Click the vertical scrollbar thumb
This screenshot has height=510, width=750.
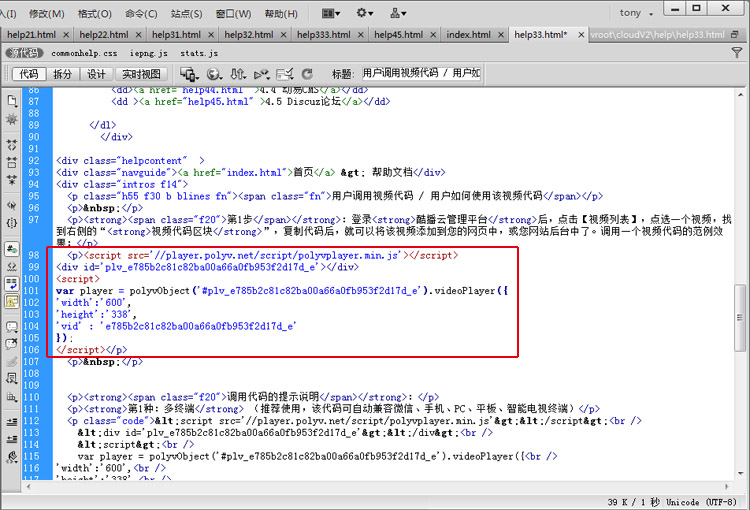740,318
